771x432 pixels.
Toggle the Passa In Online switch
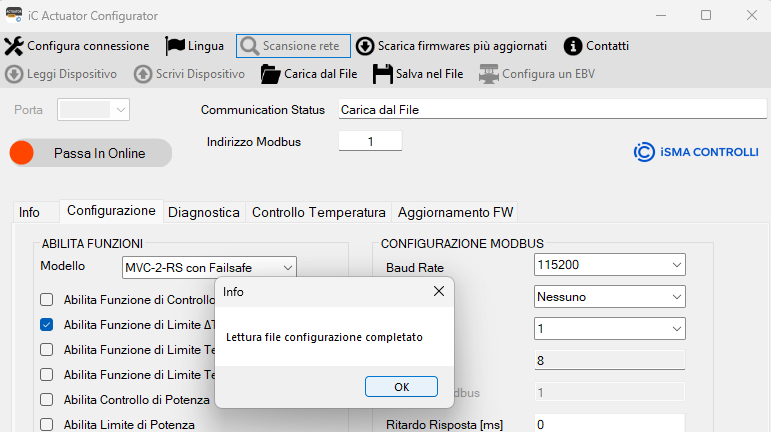coord(90,153)
